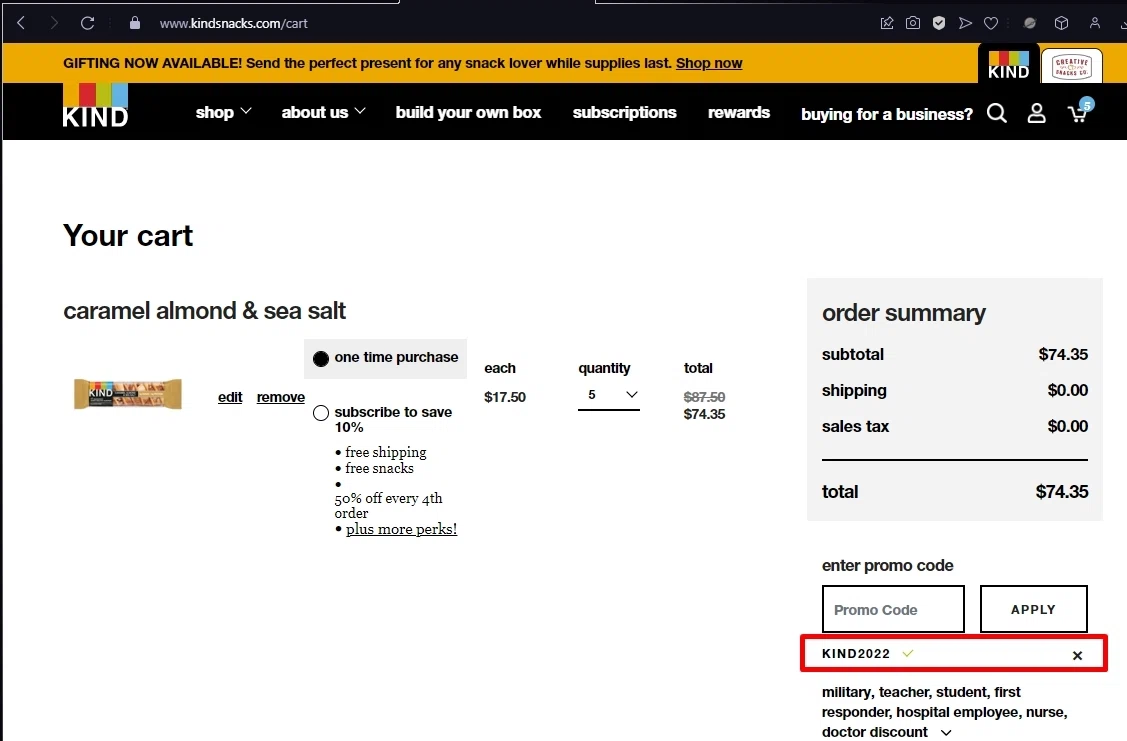Click the order total $74.35
The height and width of the screenshot is (741, 1127).
1062,492
